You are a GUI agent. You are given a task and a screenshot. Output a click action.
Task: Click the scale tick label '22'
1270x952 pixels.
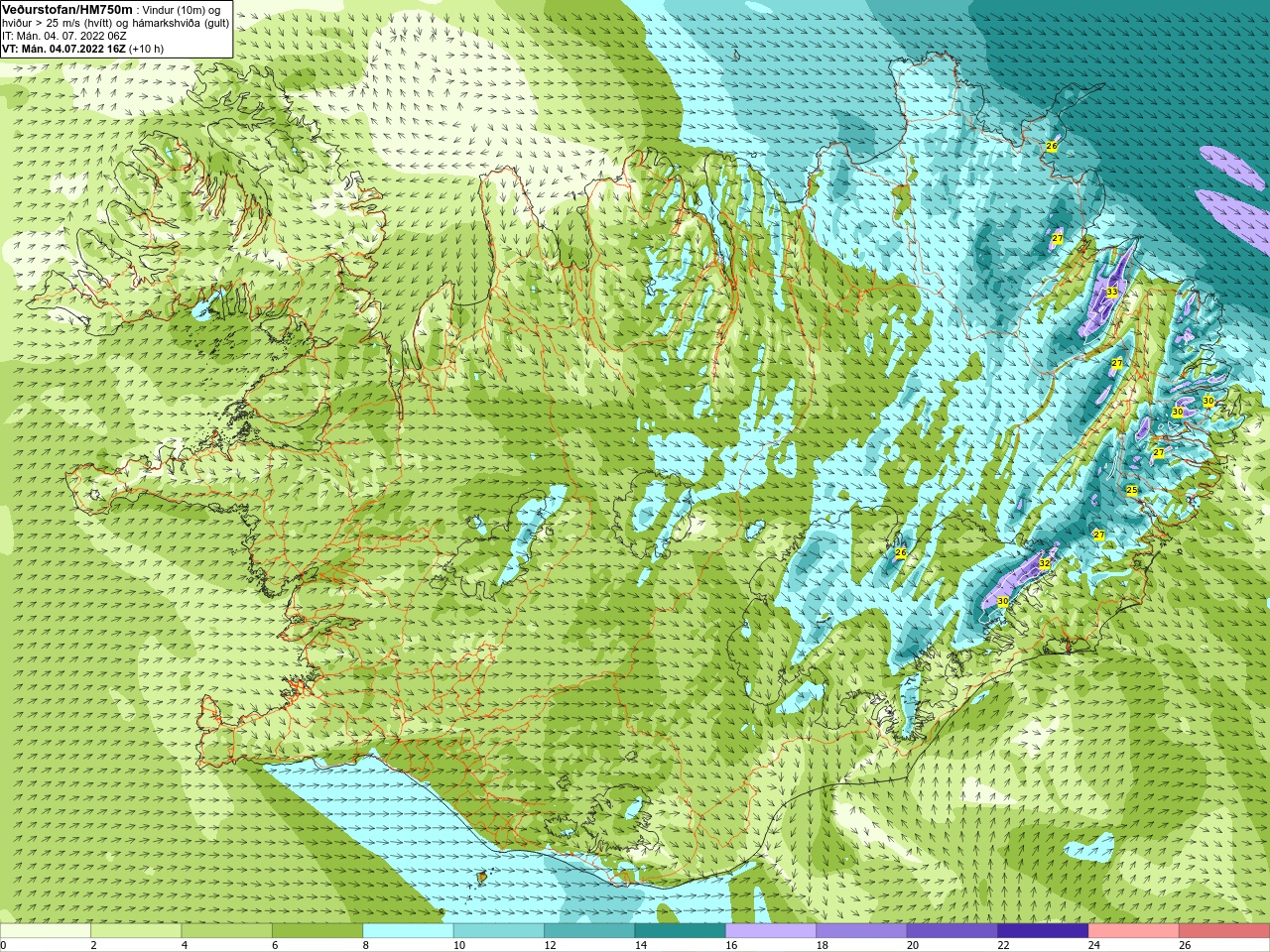point(1004,945)
